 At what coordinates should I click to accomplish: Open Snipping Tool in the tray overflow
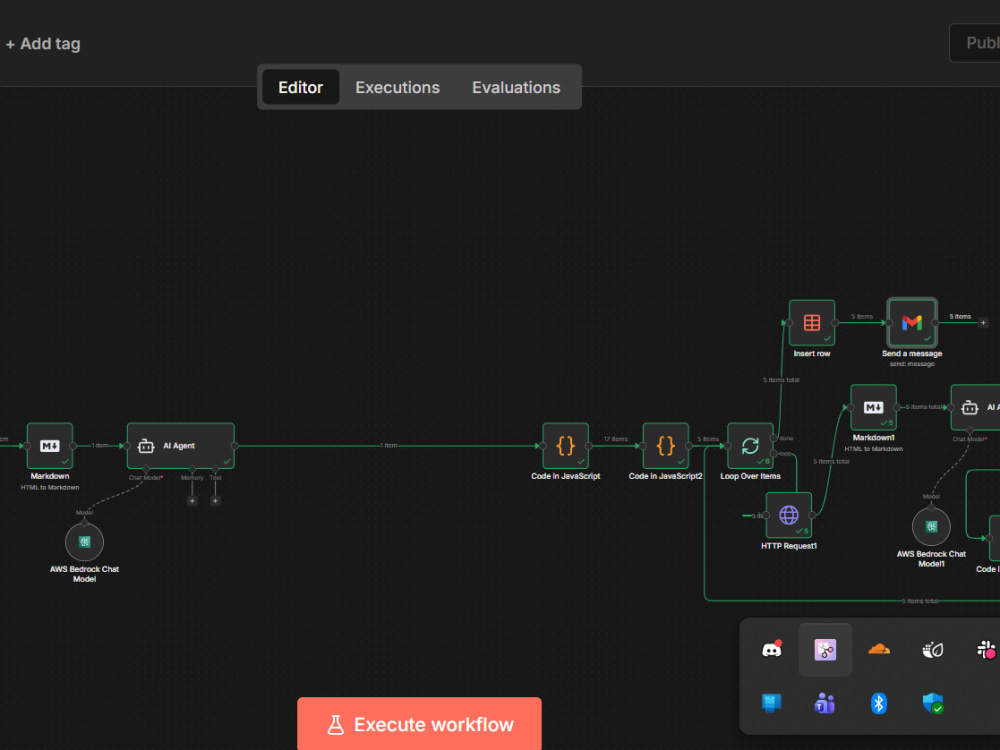click(825, 650)
